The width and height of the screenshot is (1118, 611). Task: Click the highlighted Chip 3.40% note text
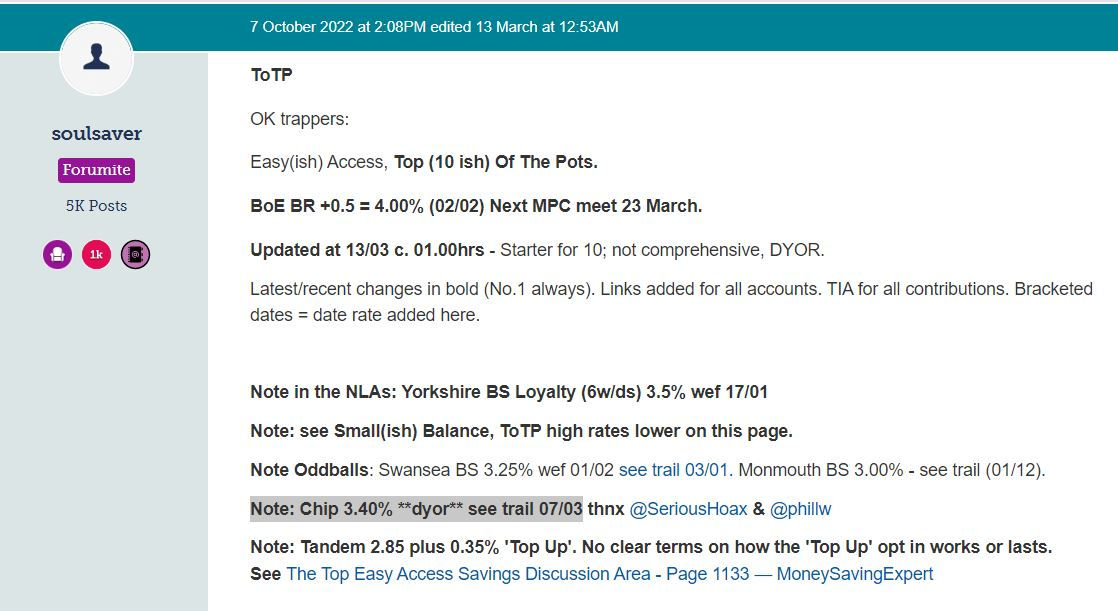point(416,509)
